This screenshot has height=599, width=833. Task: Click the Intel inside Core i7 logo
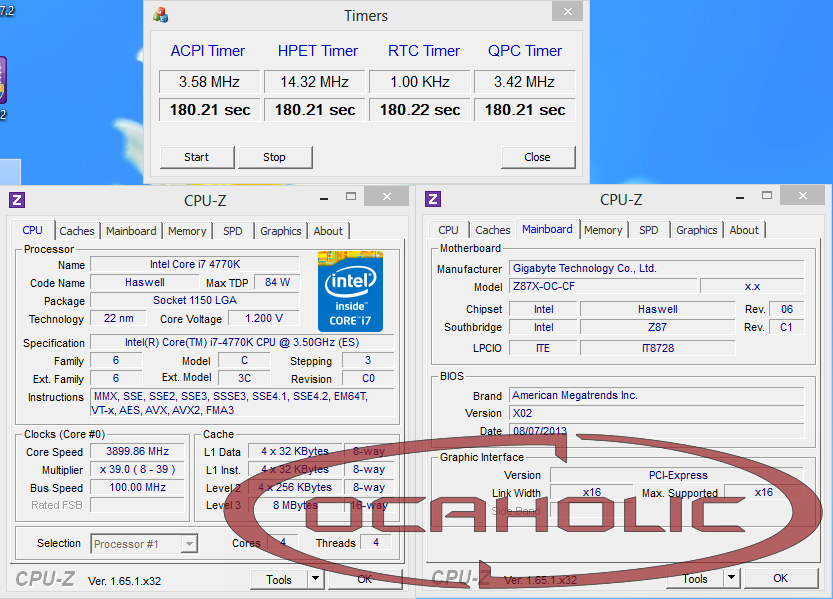coord(350,292)
